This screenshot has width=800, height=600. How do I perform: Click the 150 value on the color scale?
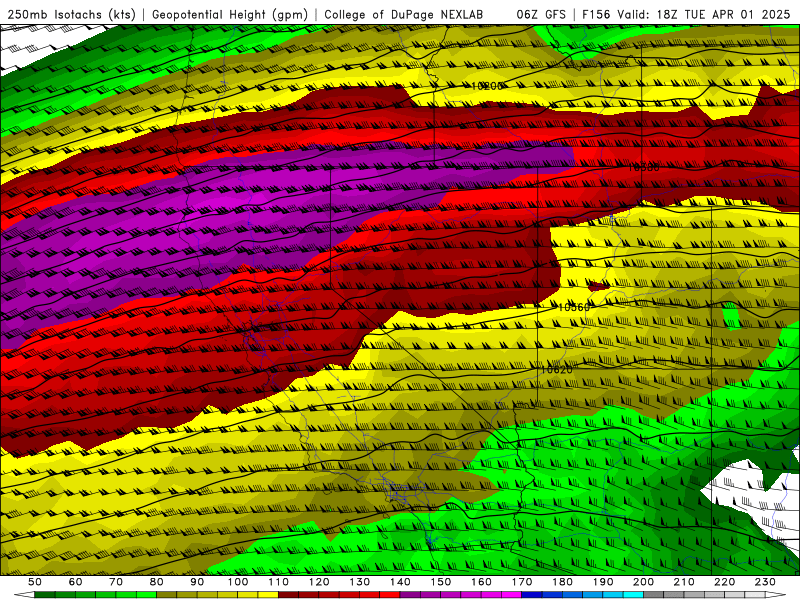pos(440,582)
